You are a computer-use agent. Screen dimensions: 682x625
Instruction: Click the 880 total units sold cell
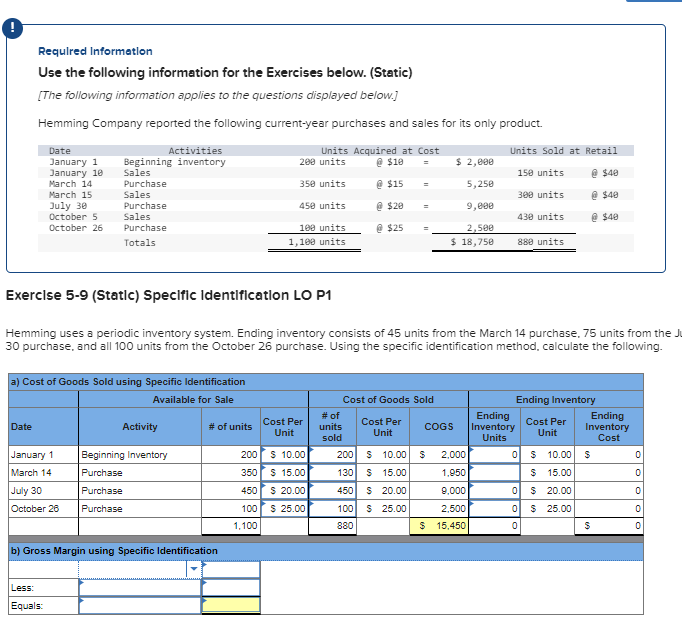pos(333,526)
